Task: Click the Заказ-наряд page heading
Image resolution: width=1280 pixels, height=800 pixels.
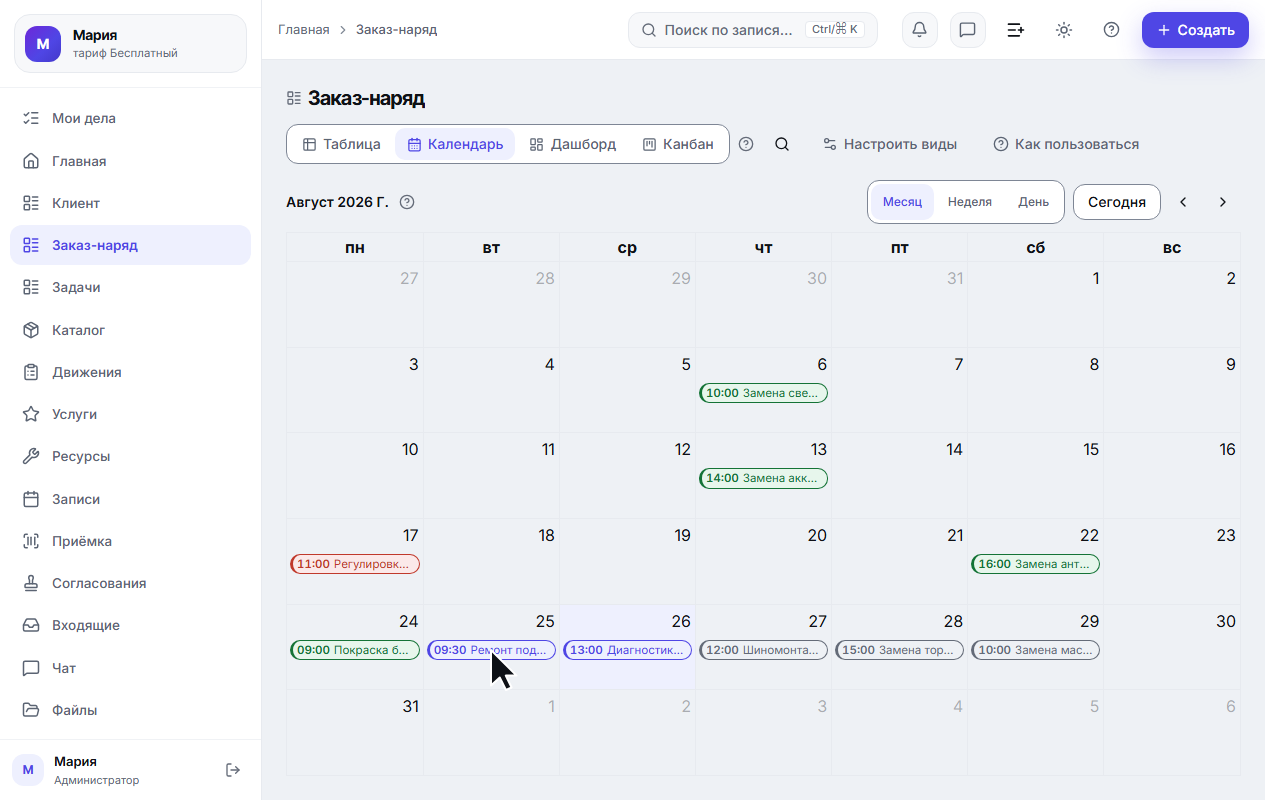Action: (366, 98)
